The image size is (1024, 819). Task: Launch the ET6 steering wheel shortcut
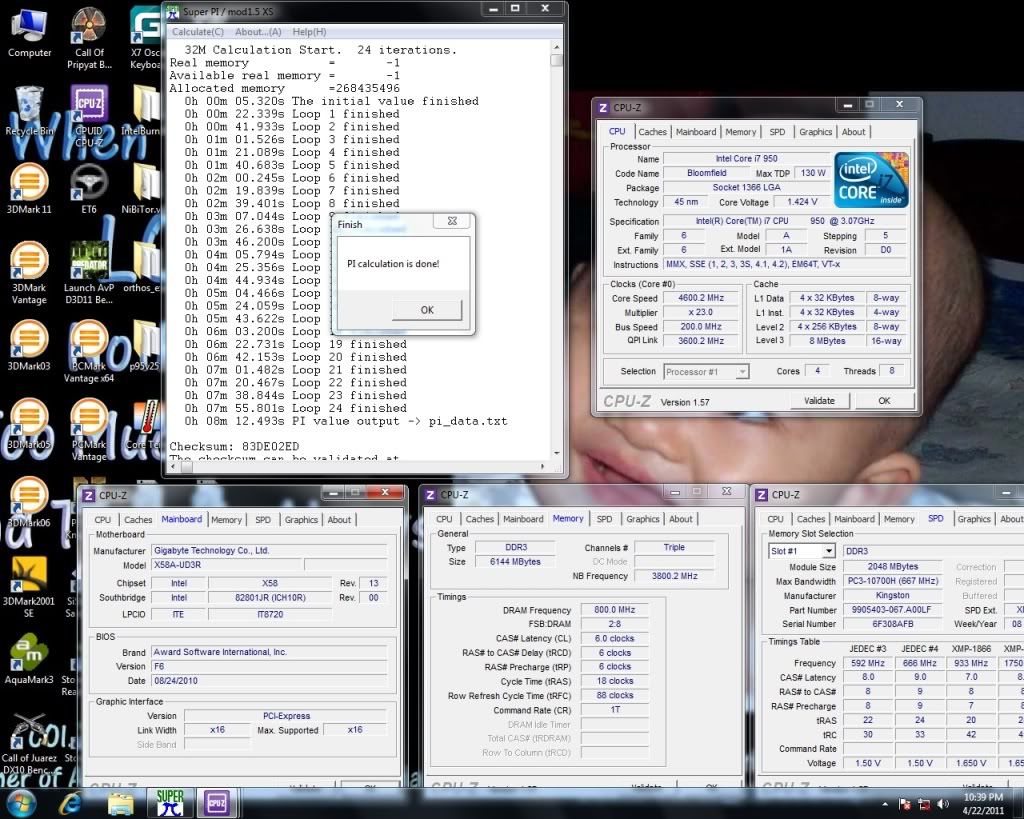click(89, 189)
